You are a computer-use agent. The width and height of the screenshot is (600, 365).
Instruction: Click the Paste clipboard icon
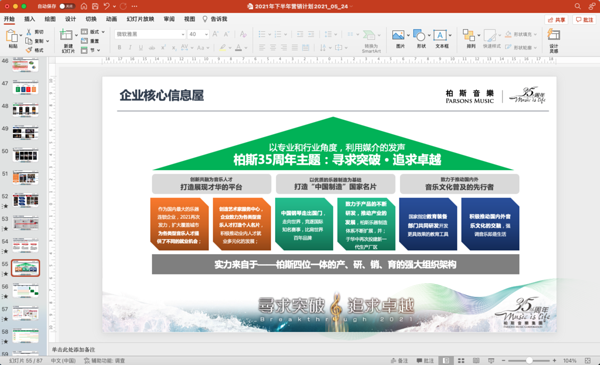pyautogui.click(x=11, y=36)
